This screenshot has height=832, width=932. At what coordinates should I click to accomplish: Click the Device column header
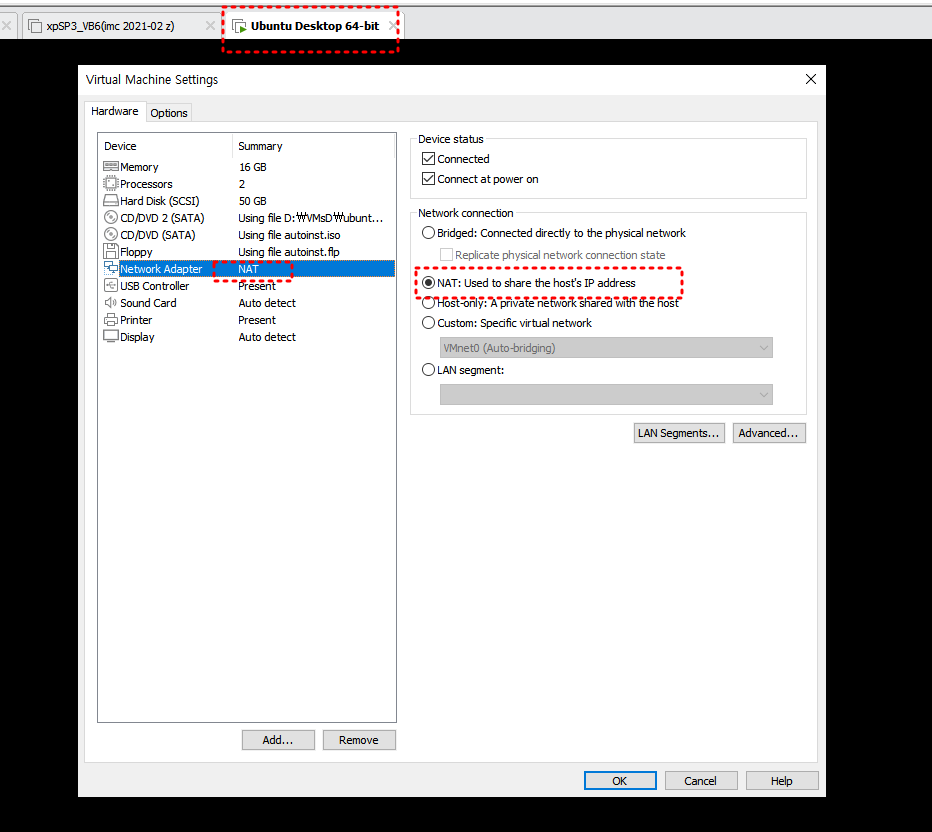120,146
